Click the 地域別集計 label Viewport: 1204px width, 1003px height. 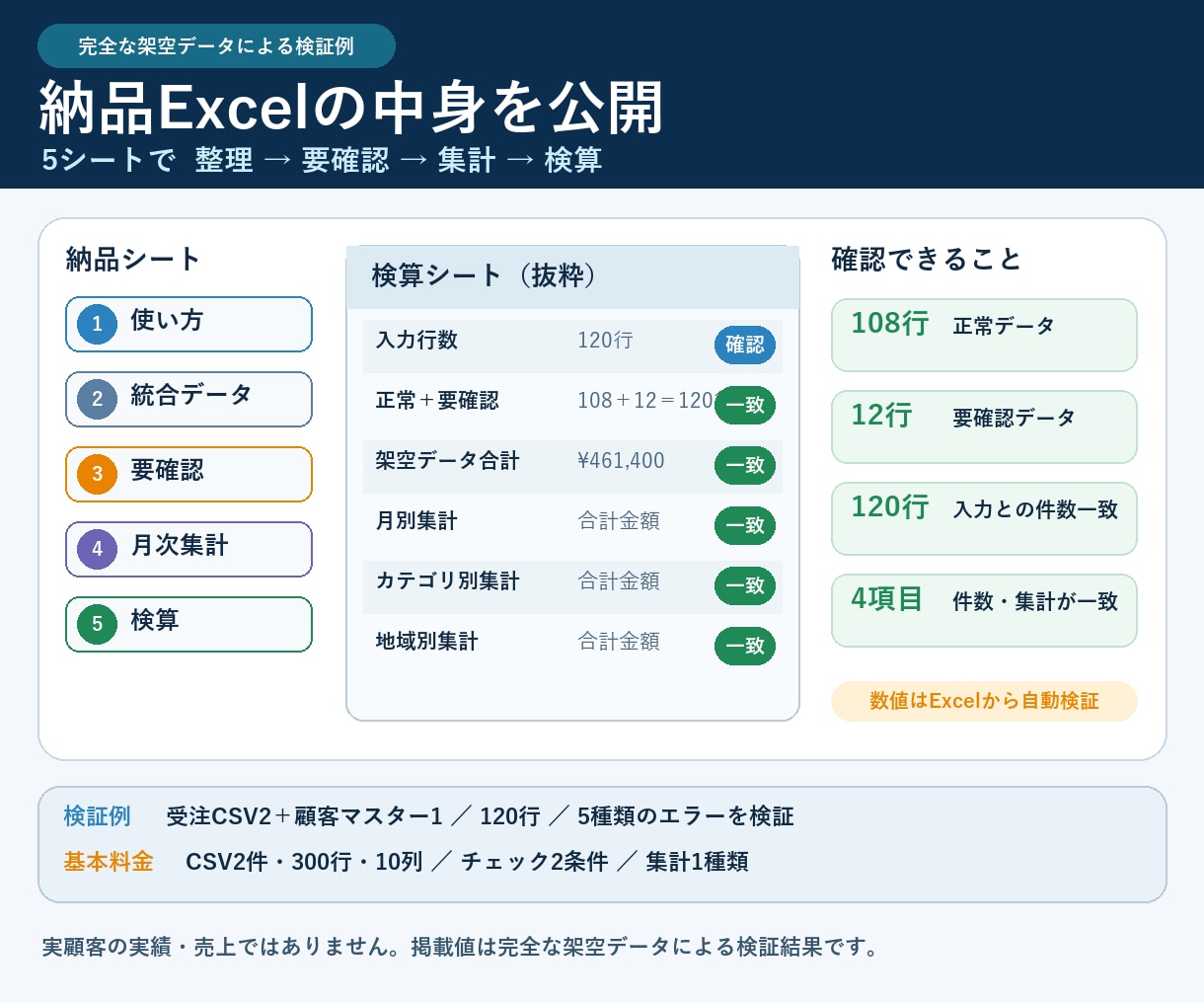(426, 641)
